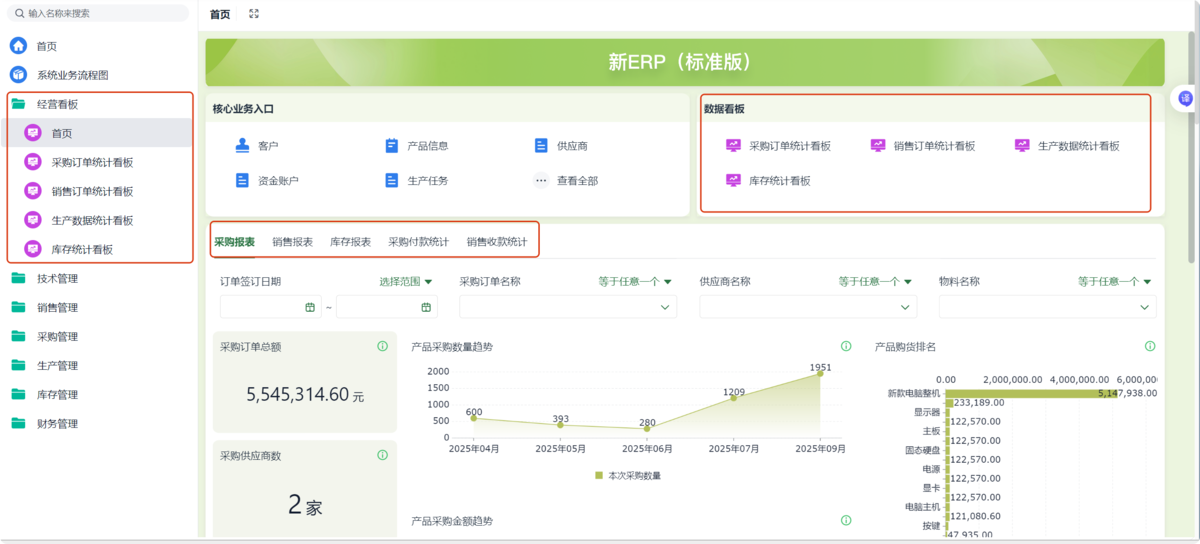Click the fullscreen expand icon beside 首页 tab
This screenshot has height=544, width=1200.
pos(254,14)
